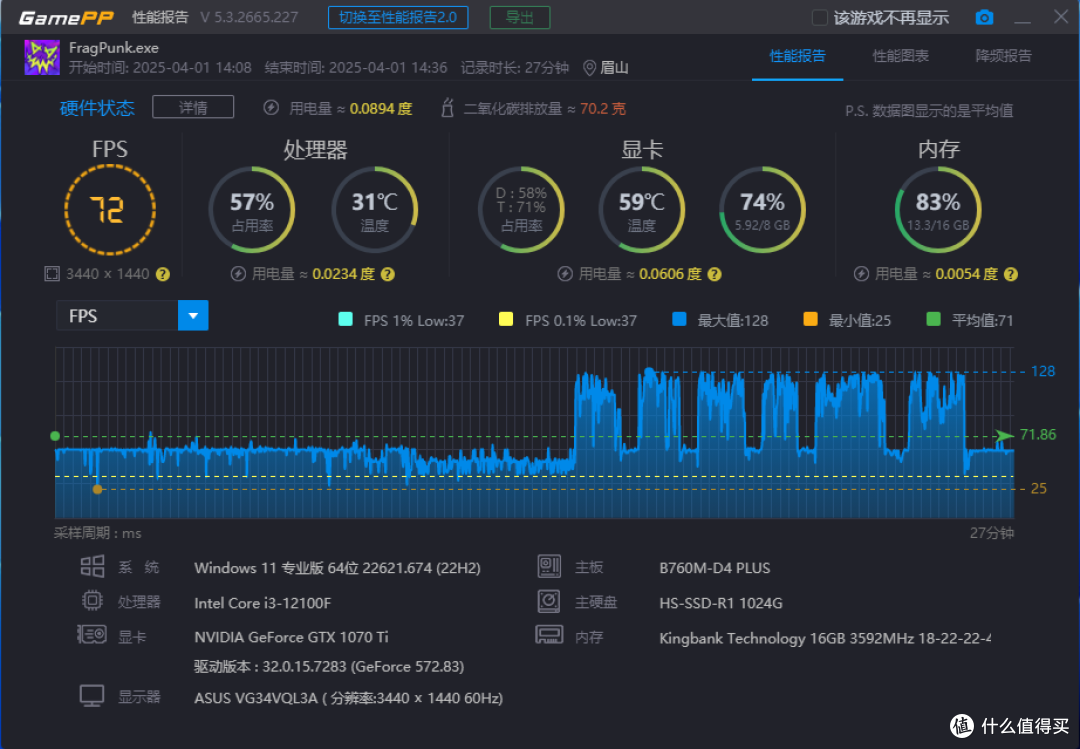Click the GPU 59℃ temperature gauge
1080x749 pixels.
click(642, 209)
